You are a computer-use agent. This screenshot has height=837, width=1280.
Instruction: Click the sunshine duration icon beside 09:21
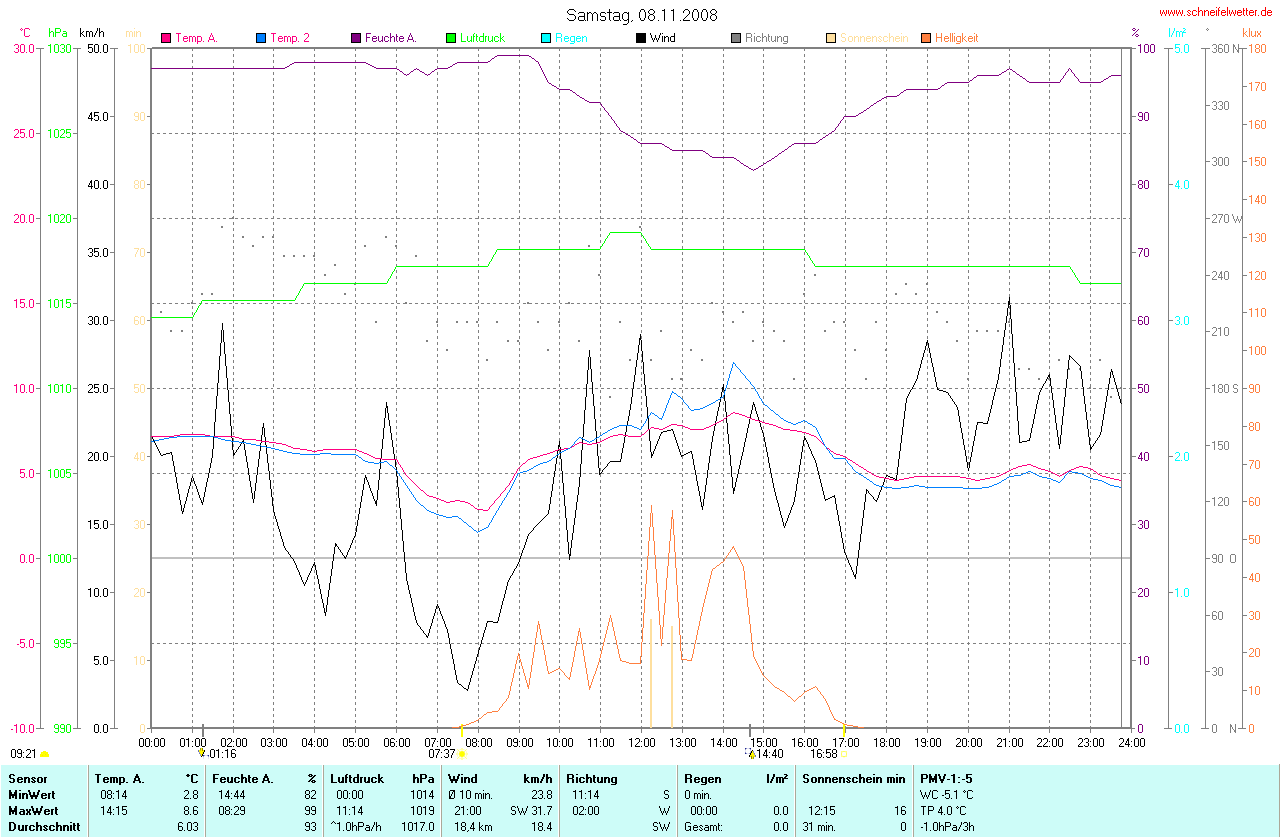pos(45,754)
